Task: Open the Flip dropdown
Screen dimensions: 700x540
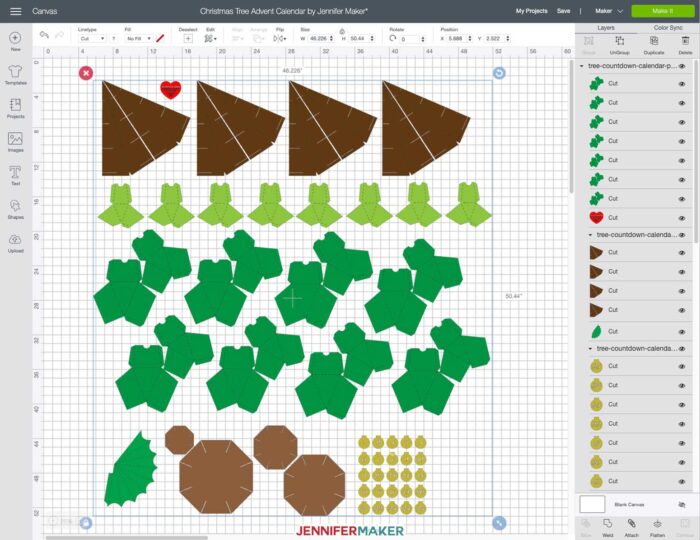Action: coord(279,39)
